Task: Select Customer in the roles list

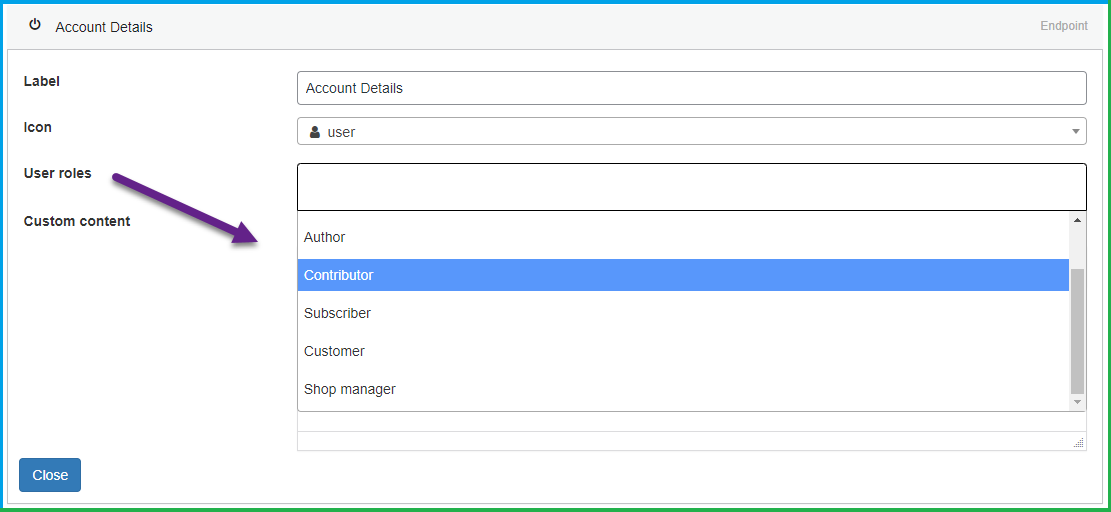Action: click(x=334, y=351)
